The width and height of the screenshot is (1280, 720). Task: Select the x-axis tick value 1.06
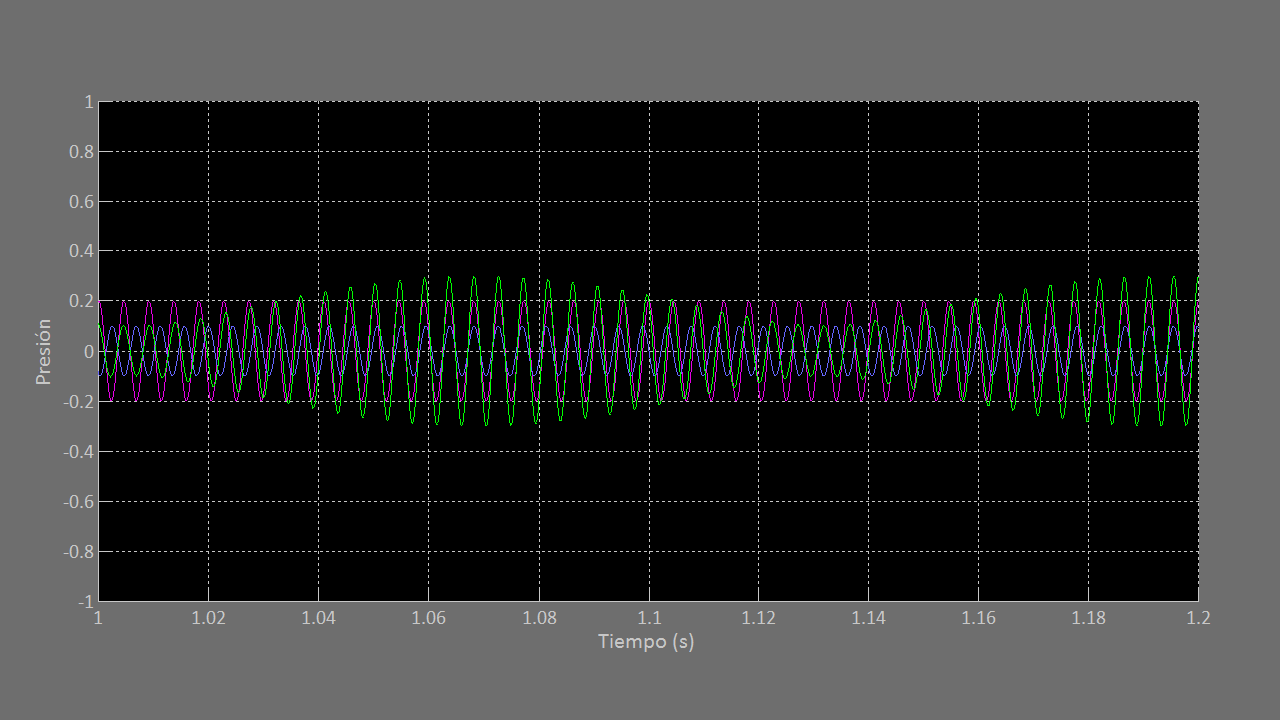tap(428, 618)
